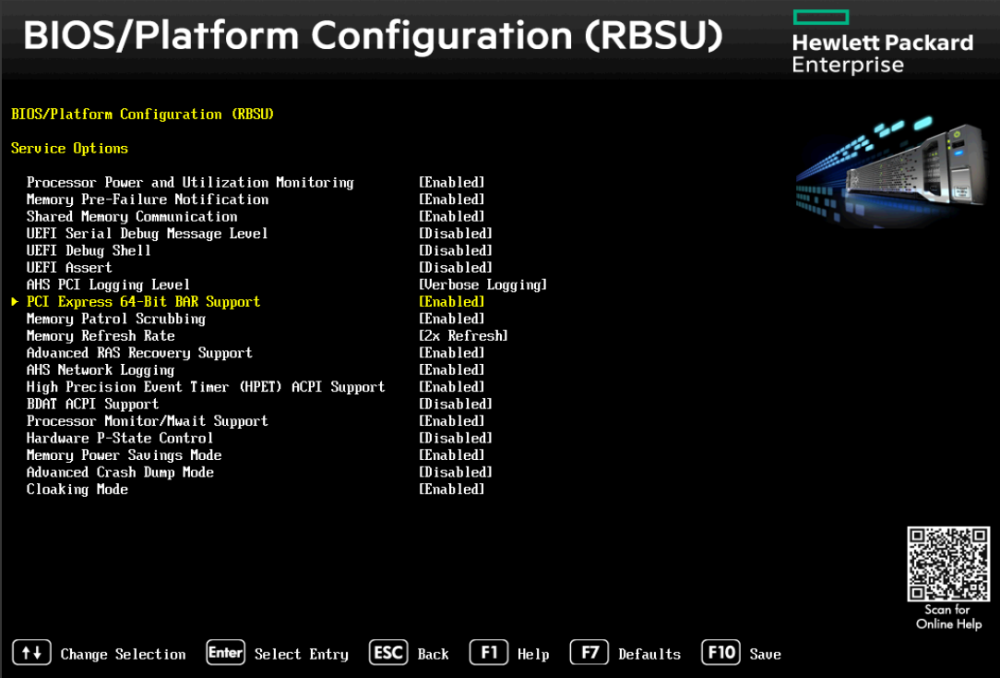Select Cloaking Mode option
This screenshot has width=1000, height=678.
pyautogui.click(x=77, y=489)
